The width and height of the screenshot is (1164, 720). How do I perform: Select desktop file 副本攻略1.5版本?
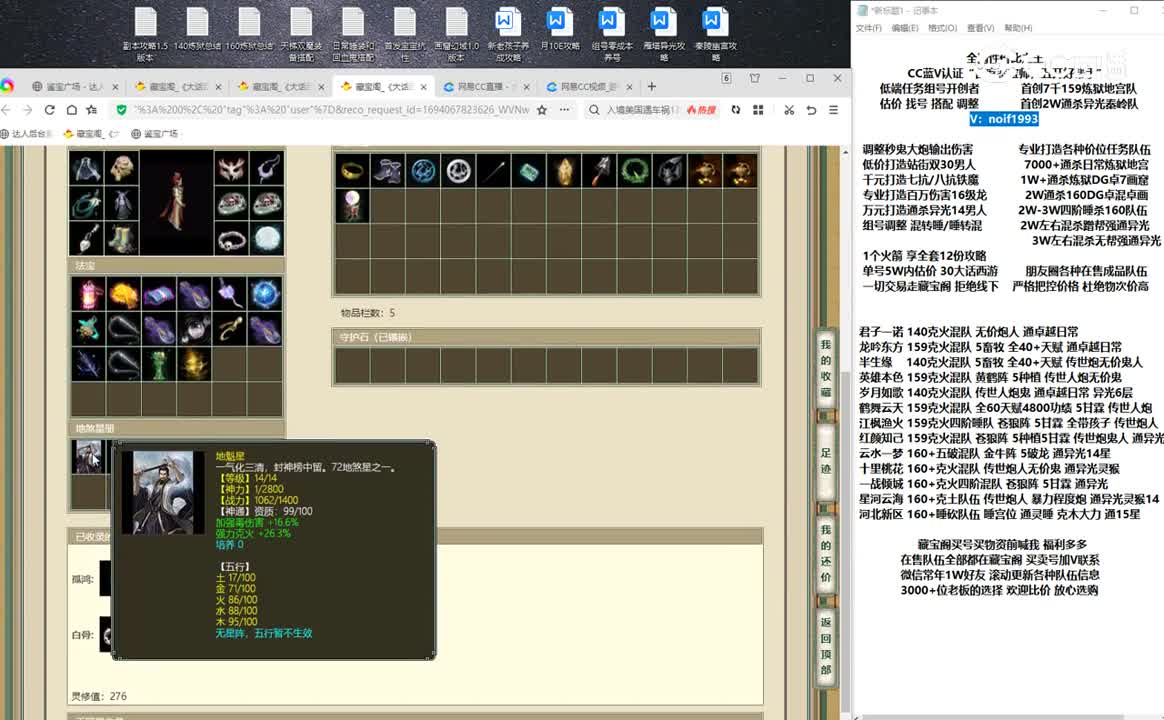[x=146, y=34]
